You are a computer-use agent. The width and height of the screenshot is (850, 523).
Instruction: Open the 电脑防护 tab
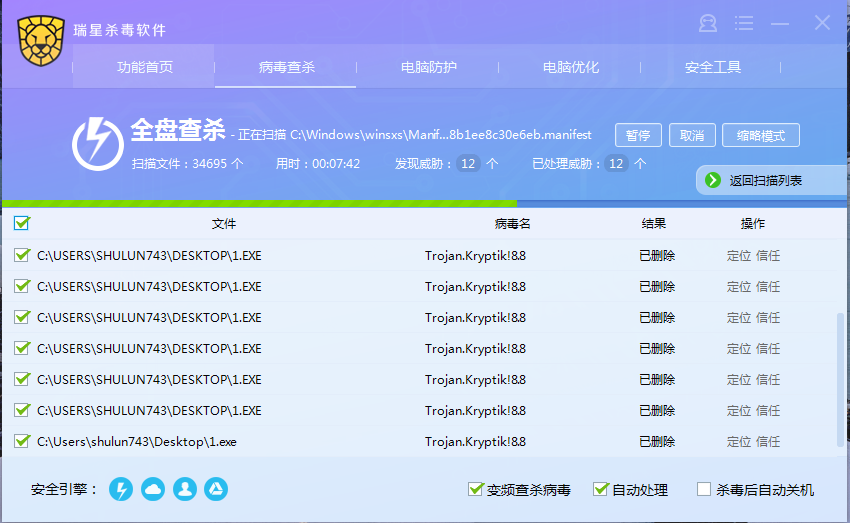428,67
